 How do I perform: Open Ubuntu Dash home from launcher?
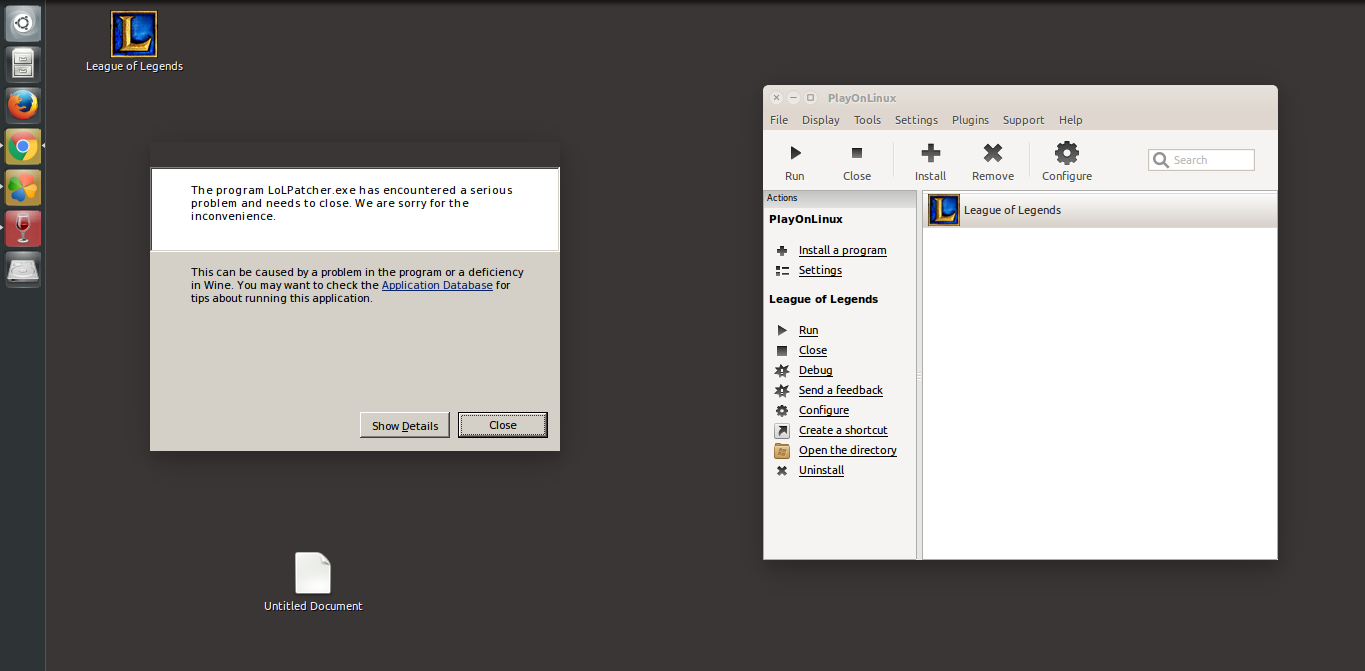pyautogui.click(x=23, y=23)
